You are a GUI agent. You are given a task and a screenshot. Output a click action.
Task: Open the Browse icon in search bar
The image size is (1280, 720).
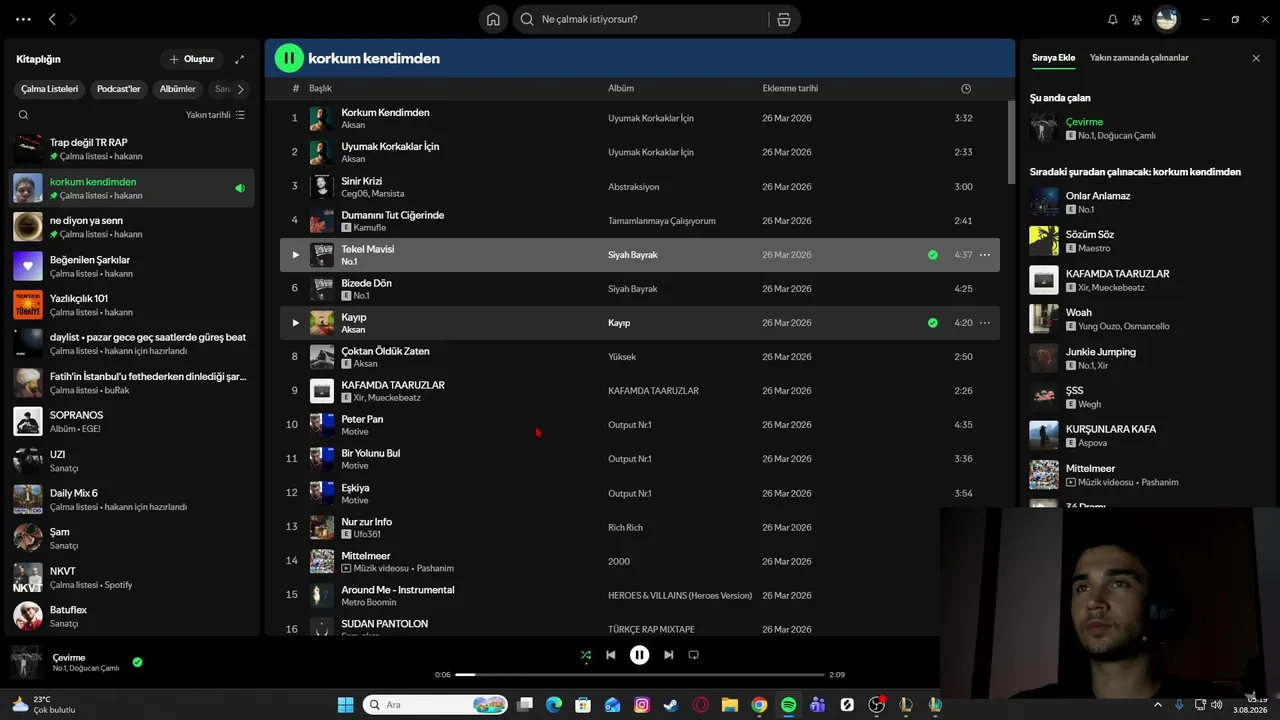[784, 19]
